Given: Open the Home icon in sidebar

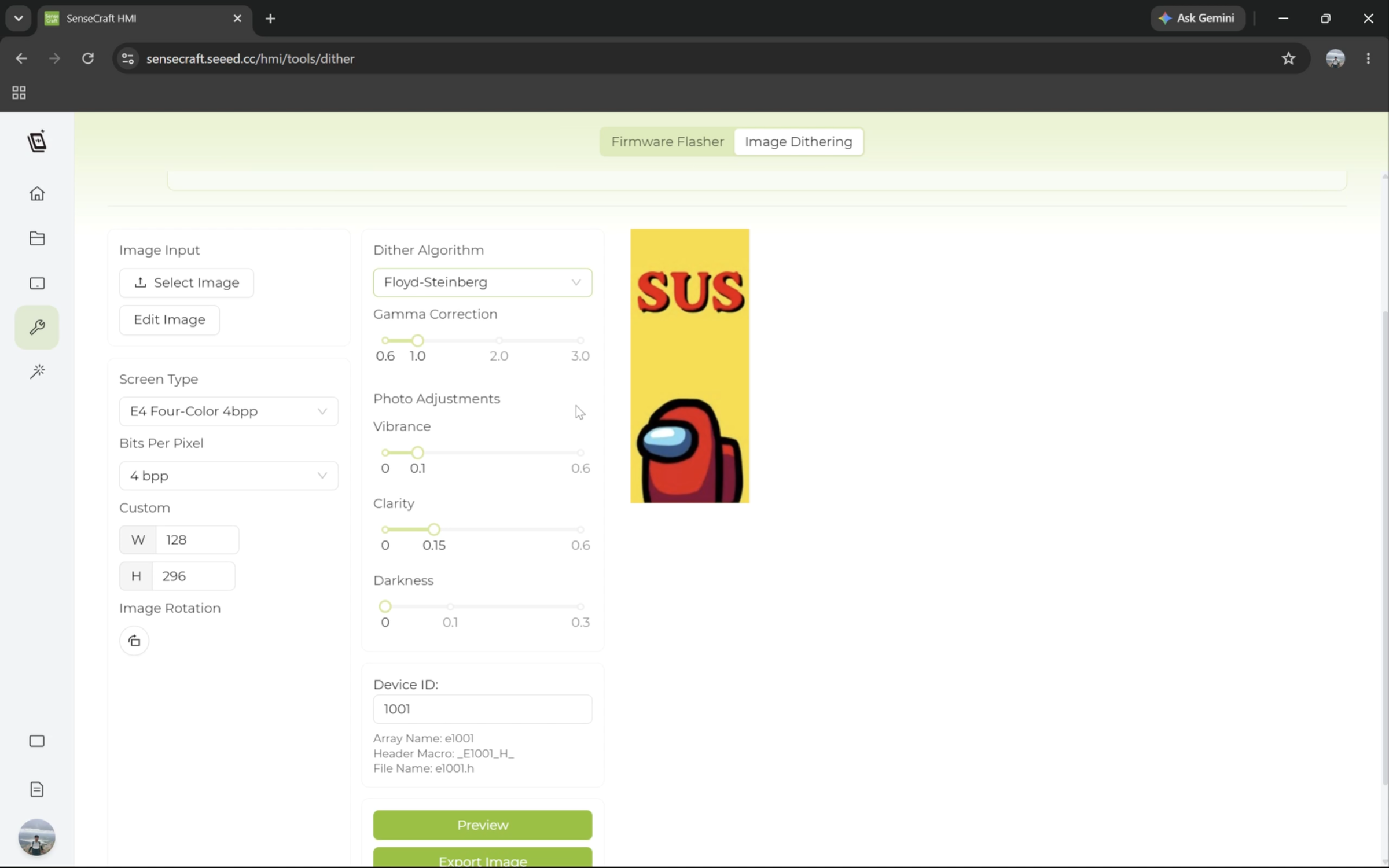Looking at the screenshot, I should coord(37,193).
